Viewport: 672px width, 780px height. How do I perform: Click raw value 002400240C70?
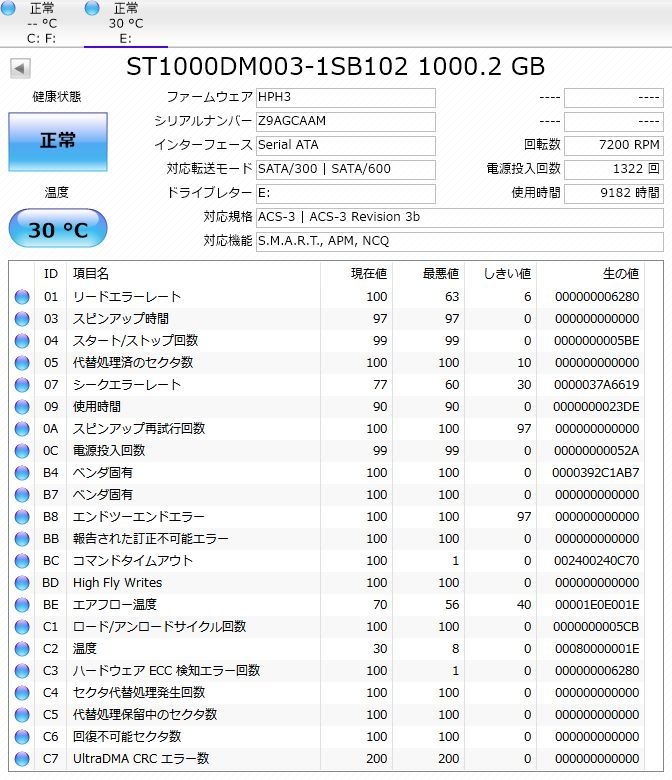(x=596, y=561)
